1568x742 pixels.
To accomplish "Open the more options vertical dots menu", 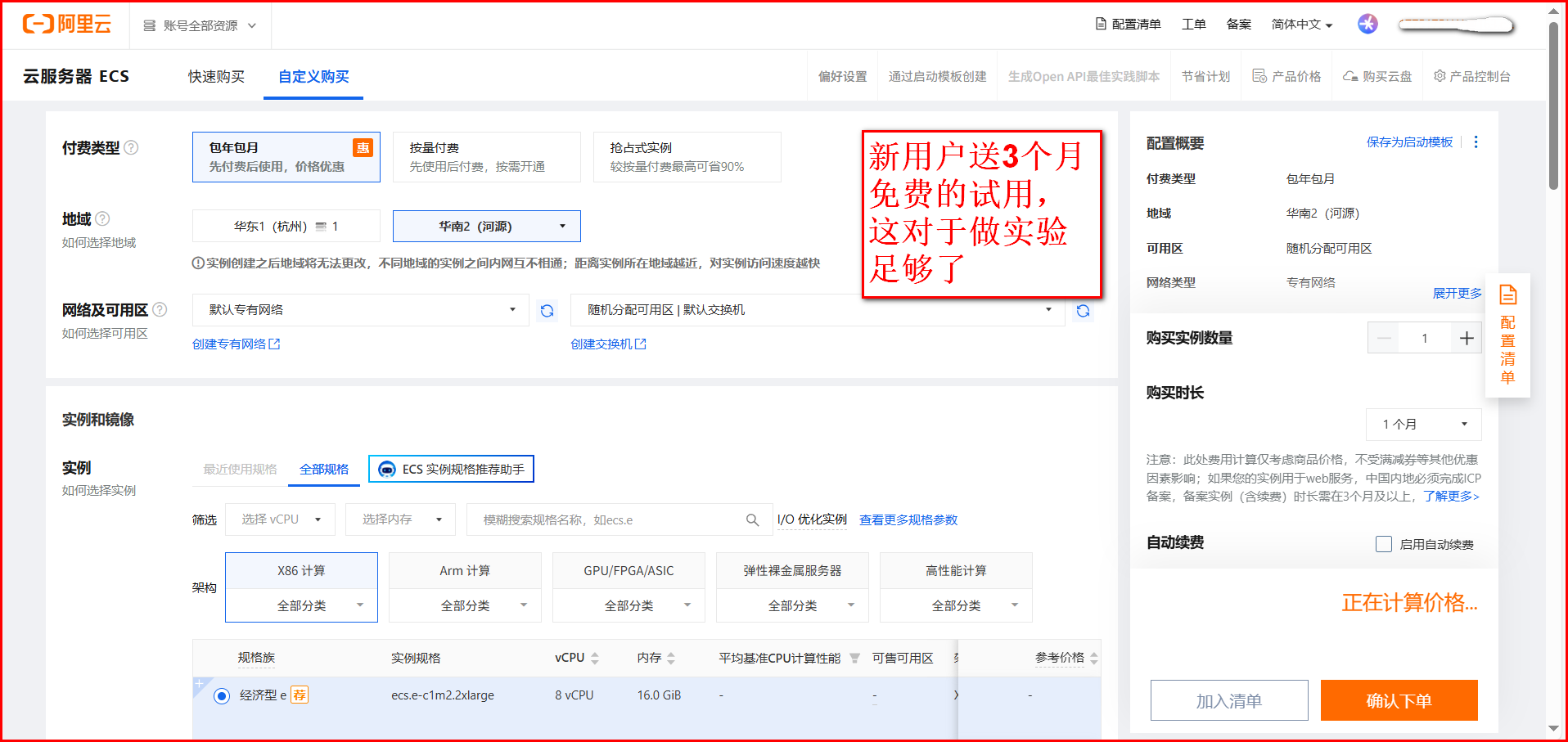I will 1476,142.
